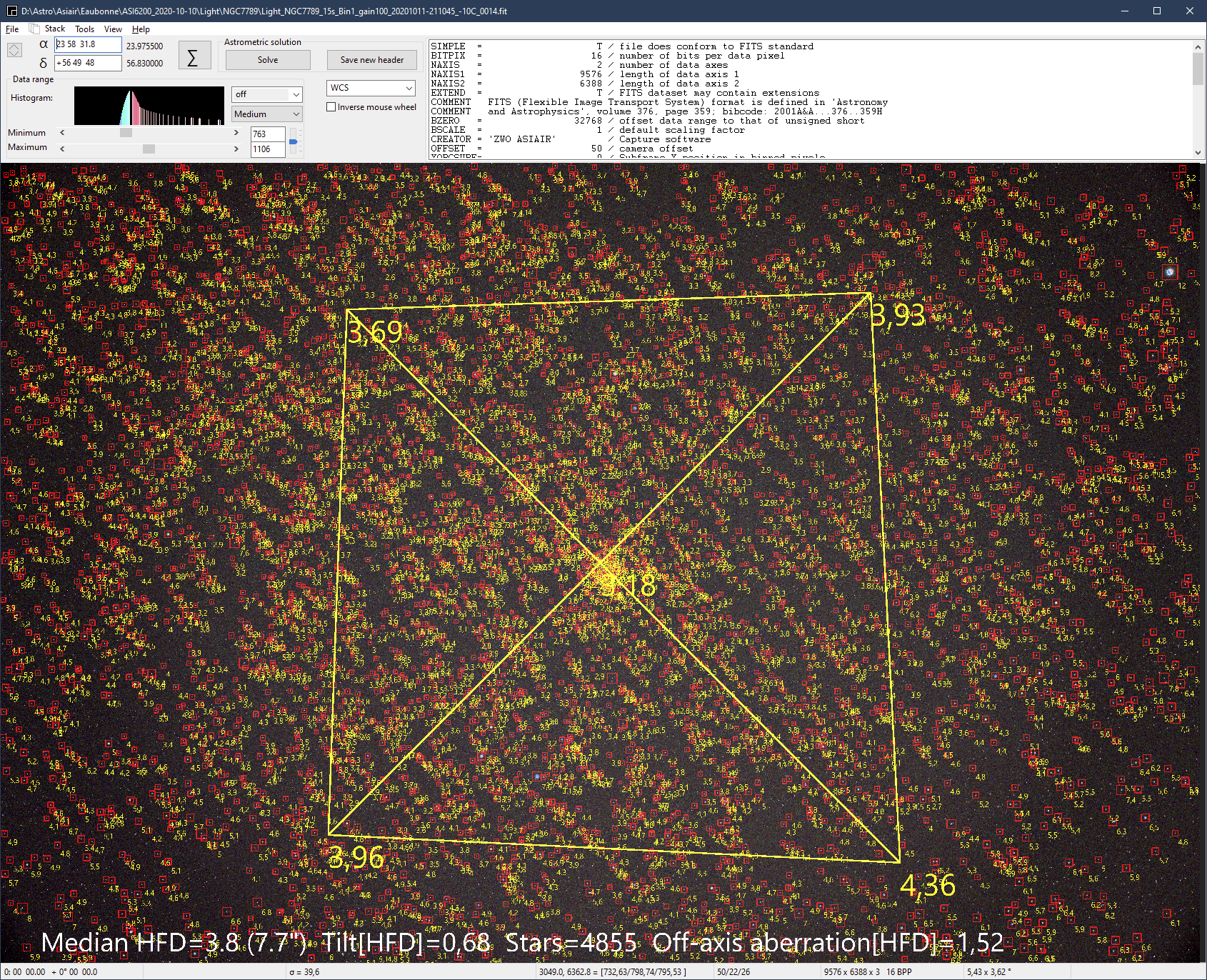Viewport: 1207px width, 980px height.
Task: Click the top-left corner HFD value 3,69
Action: 376,332
